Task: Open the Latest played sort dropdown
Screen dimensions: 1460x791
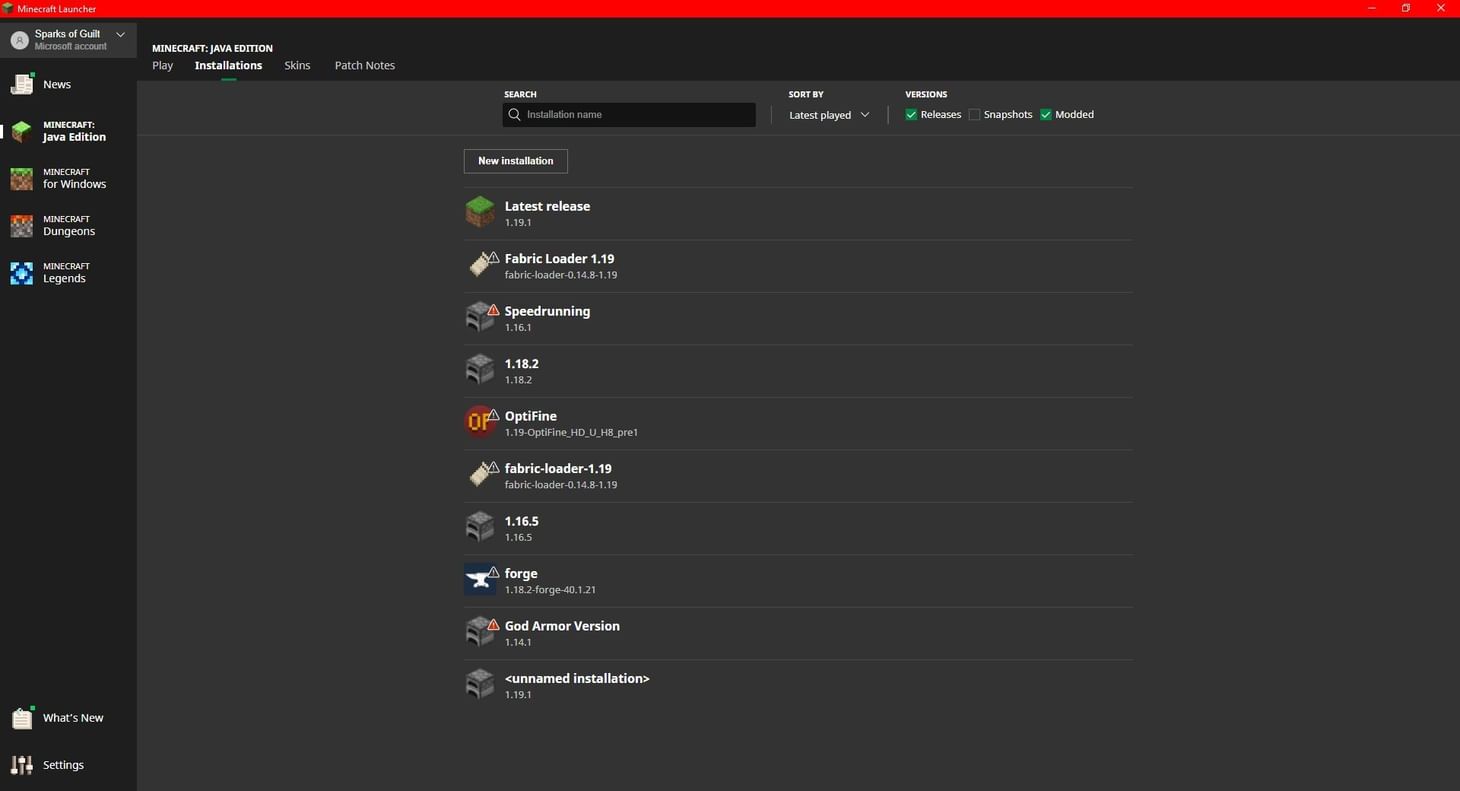Action: pos(828,114)
